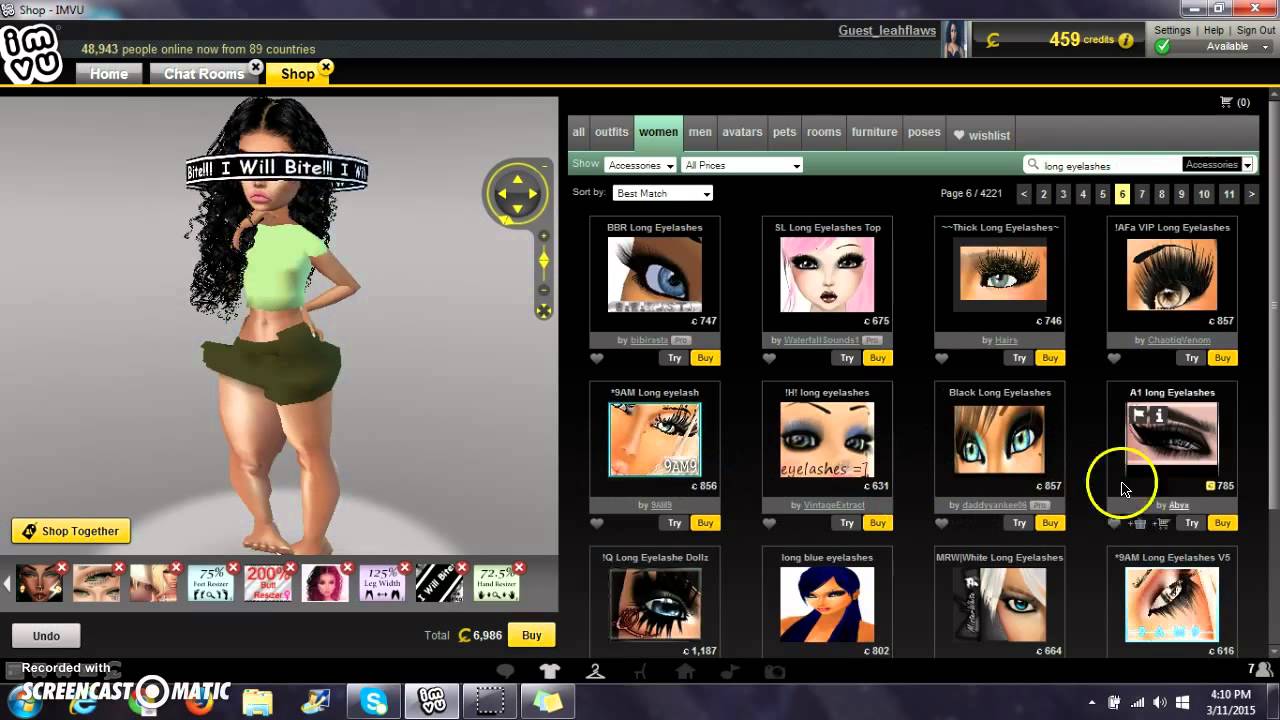Add A1 long Eyelashes to cart
The height and width of the screenshot is (720, 1280).
tap(1162, 523)
